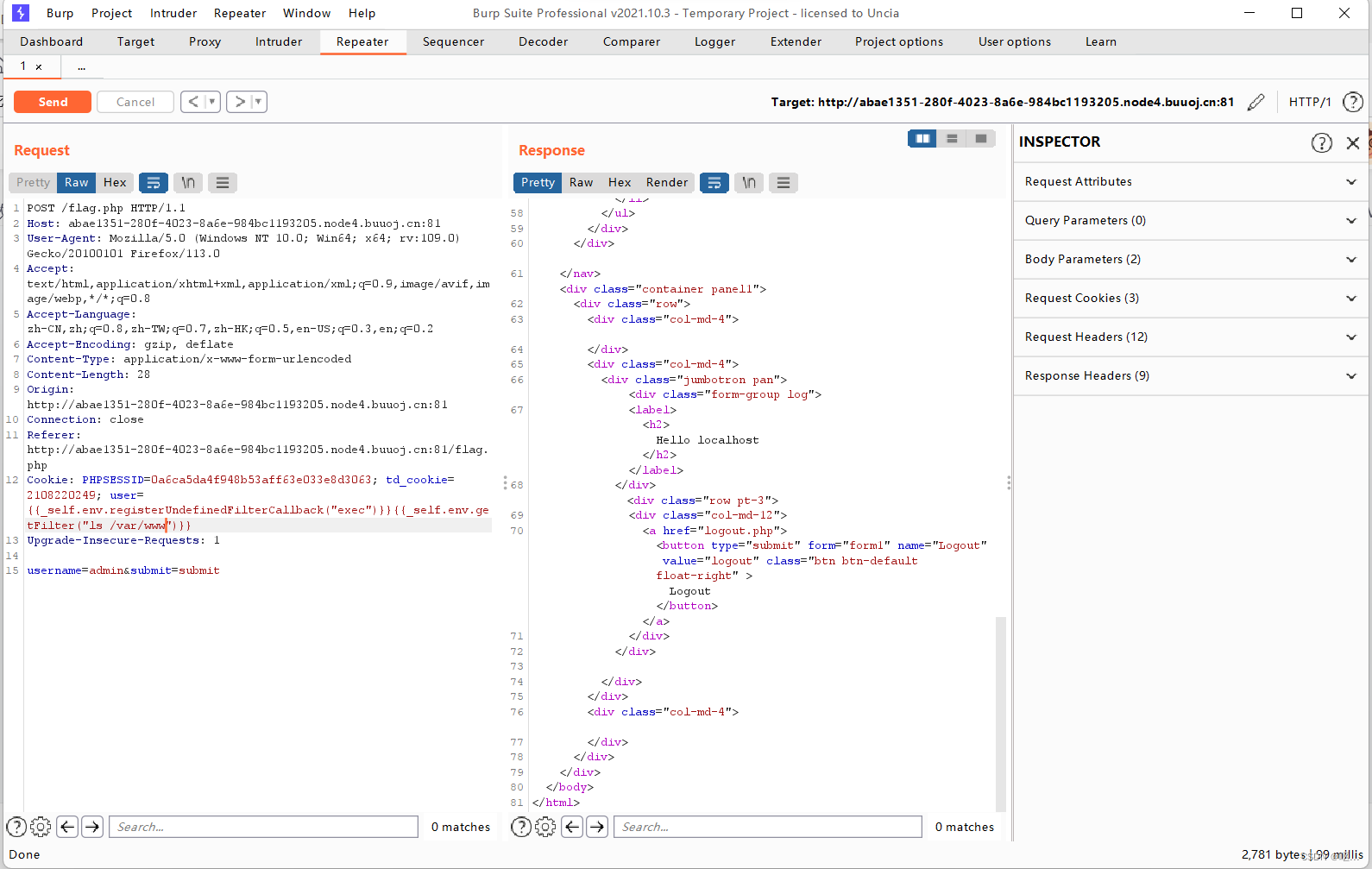Toggle word wrap in Request pane

pyautogui.click(x=154, y=182)
